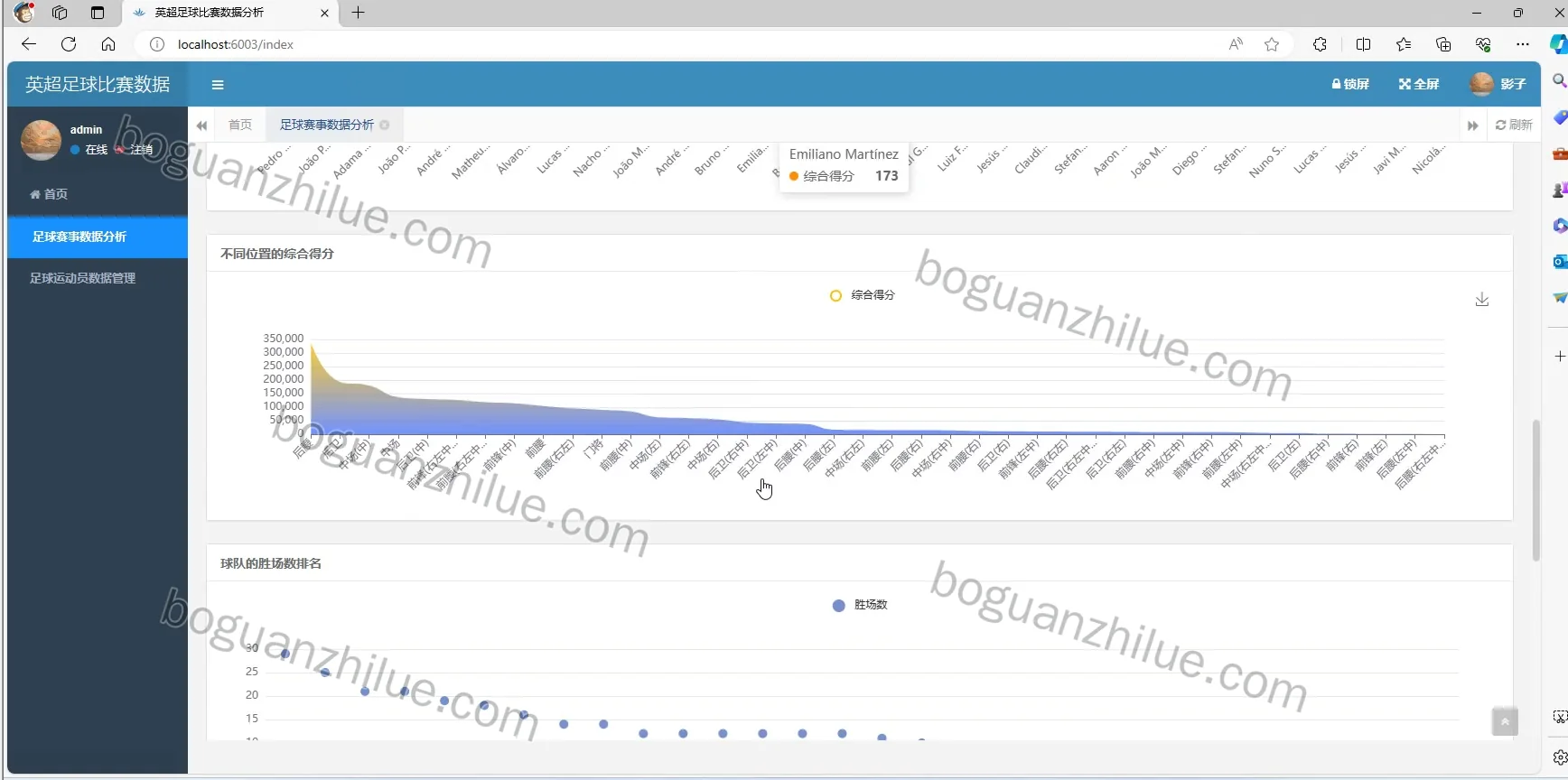Add page to favorites star icon
1568x780 pixels.
tap(1272, 44)
